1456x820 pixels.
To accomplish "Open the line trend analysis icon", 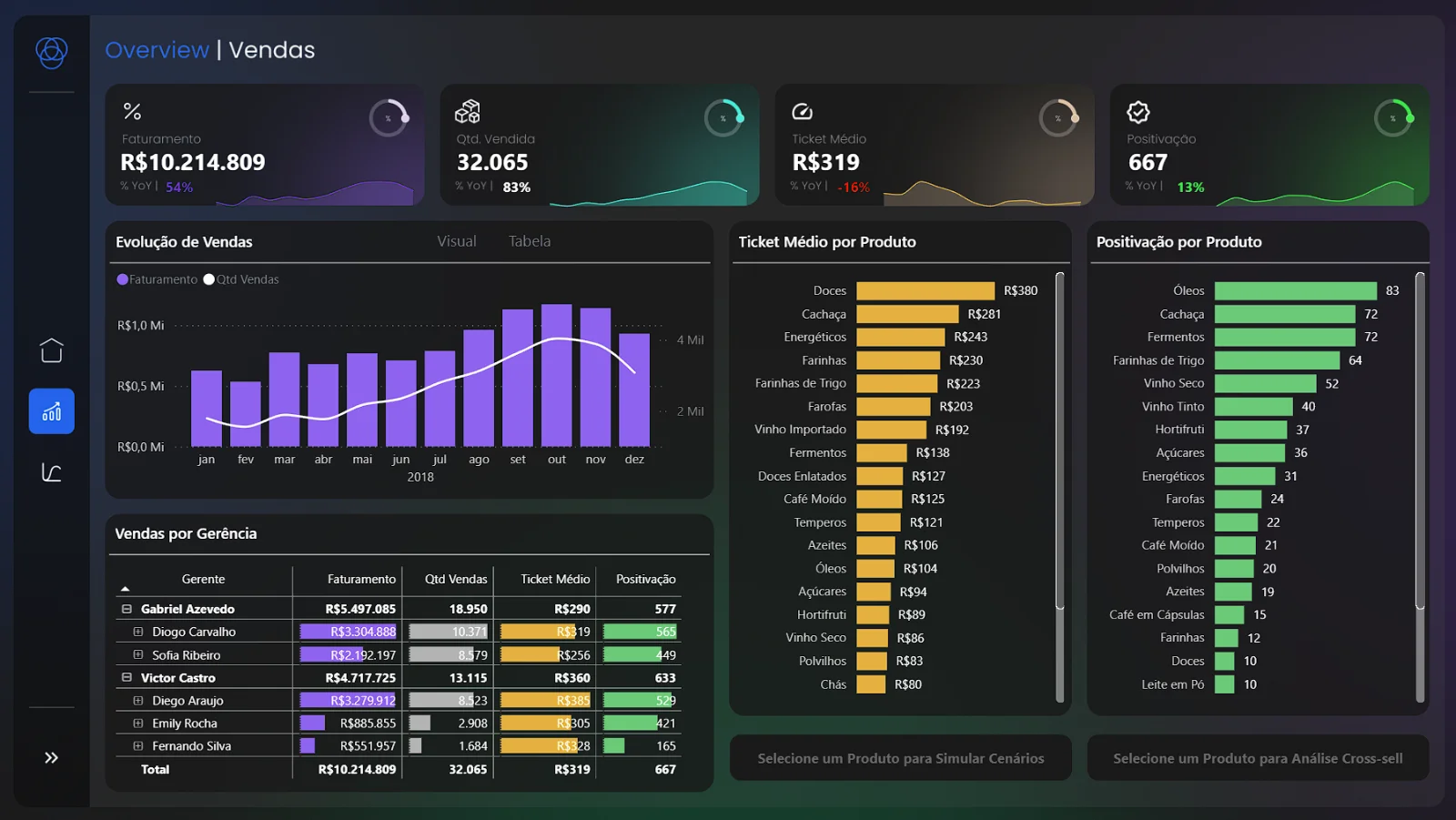I will [51, 472].
